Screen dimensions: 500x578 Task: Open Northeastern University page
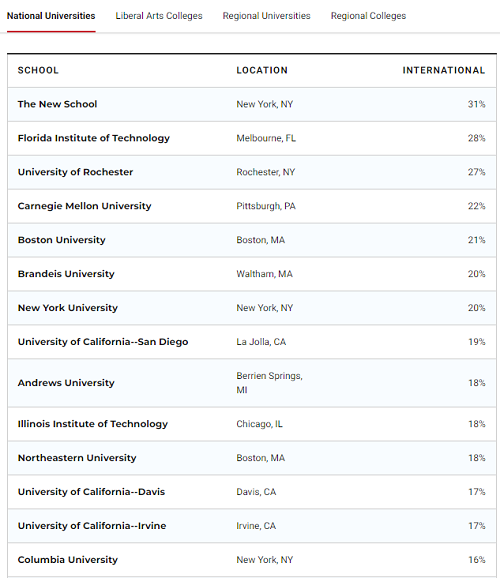point(77,458)
